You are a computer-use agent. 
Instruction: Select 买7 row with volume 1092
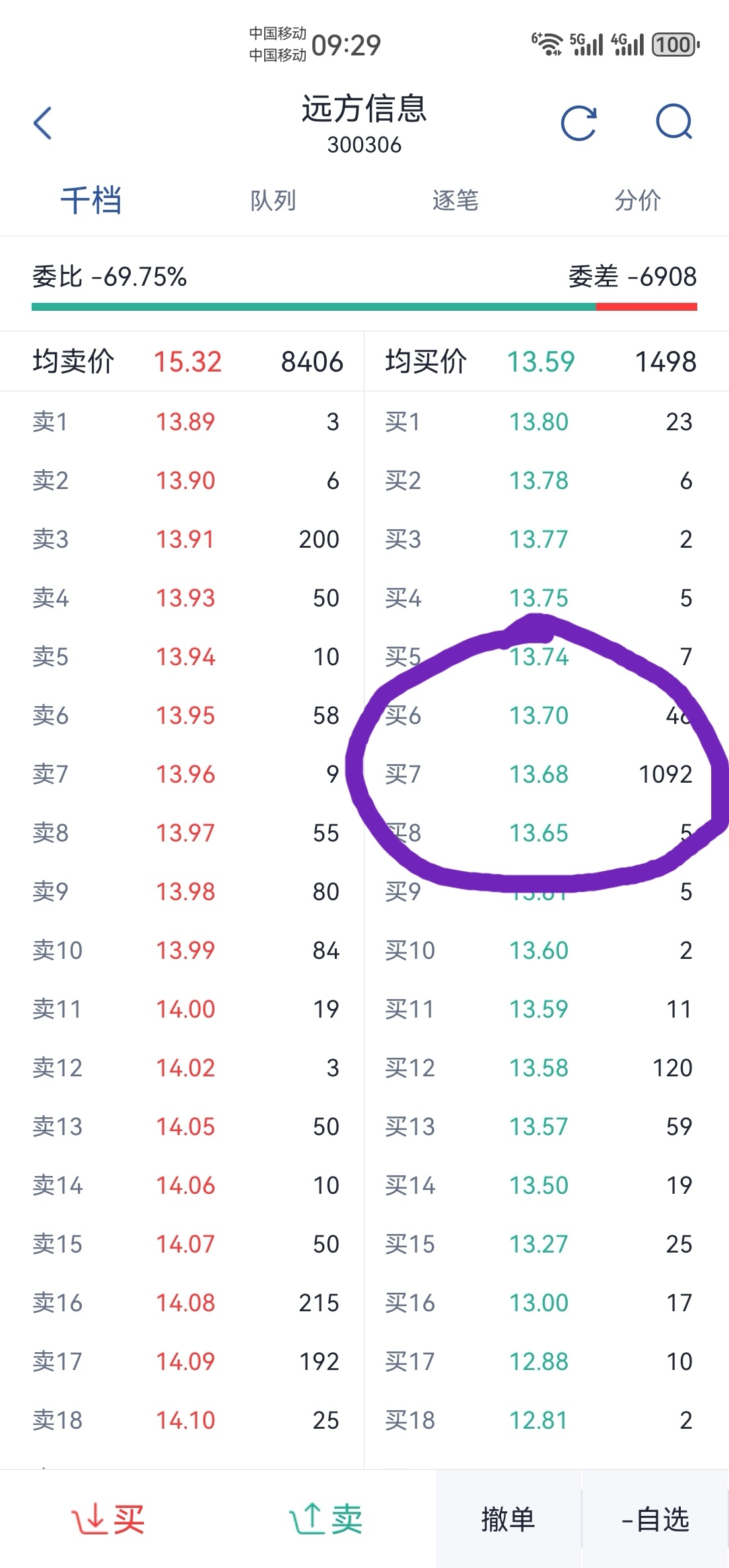[x=547, y=774]
